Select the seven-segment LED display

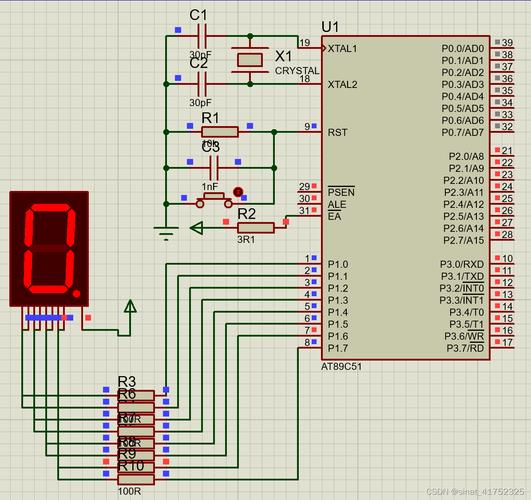49,249
